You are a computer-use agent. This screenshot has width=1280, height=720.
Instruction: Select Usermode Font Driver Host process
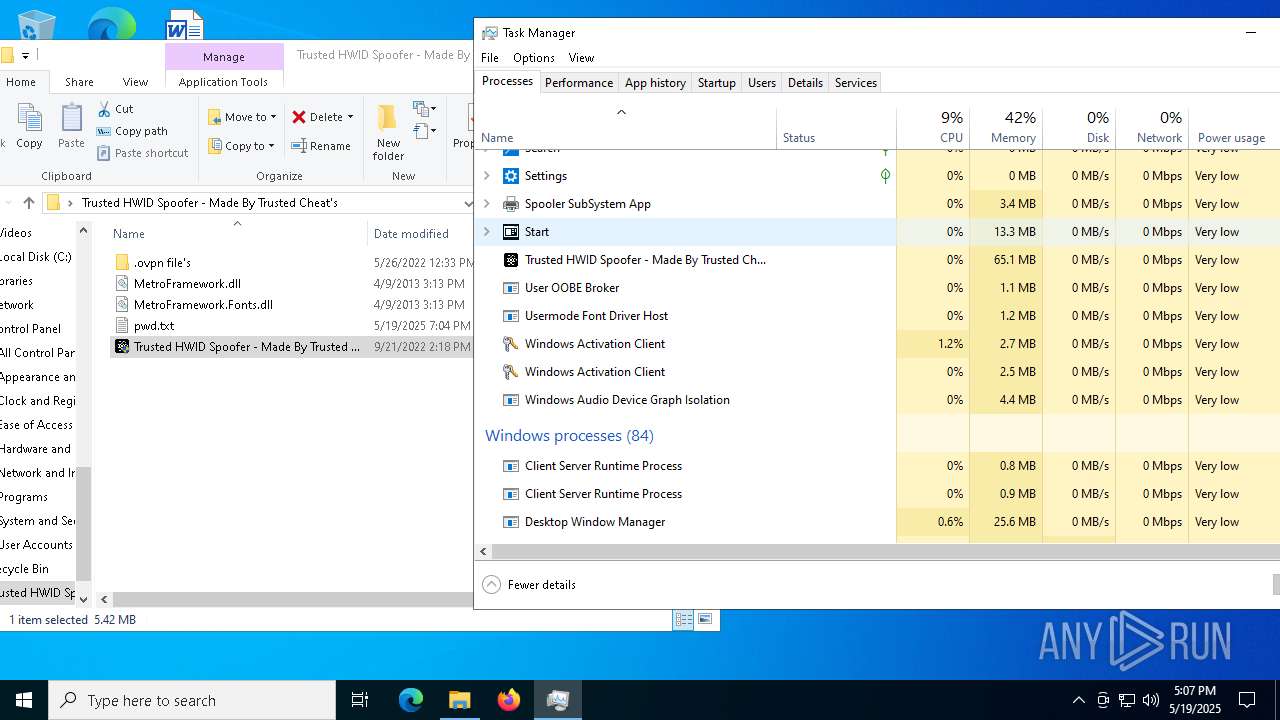685,316
